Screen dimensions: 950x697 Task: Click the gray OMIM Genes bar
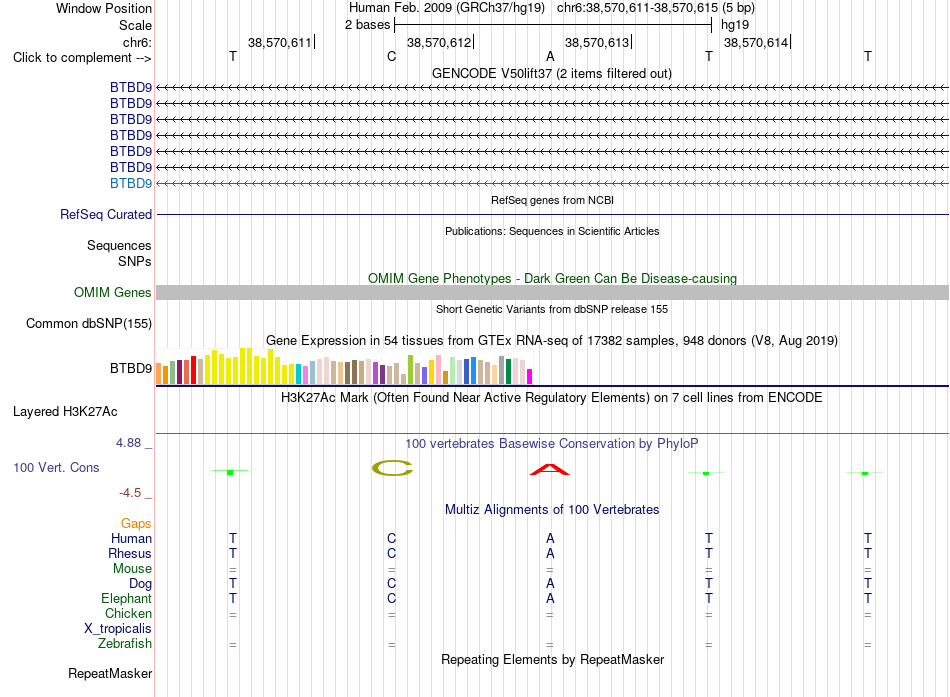[x=552, y=293]
